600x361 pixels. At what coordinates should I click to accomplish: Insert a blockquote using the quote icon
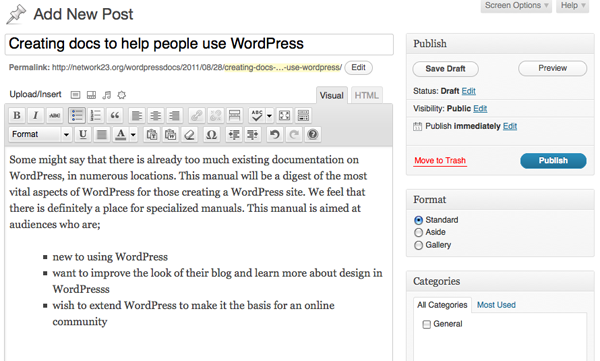[114, 115]
